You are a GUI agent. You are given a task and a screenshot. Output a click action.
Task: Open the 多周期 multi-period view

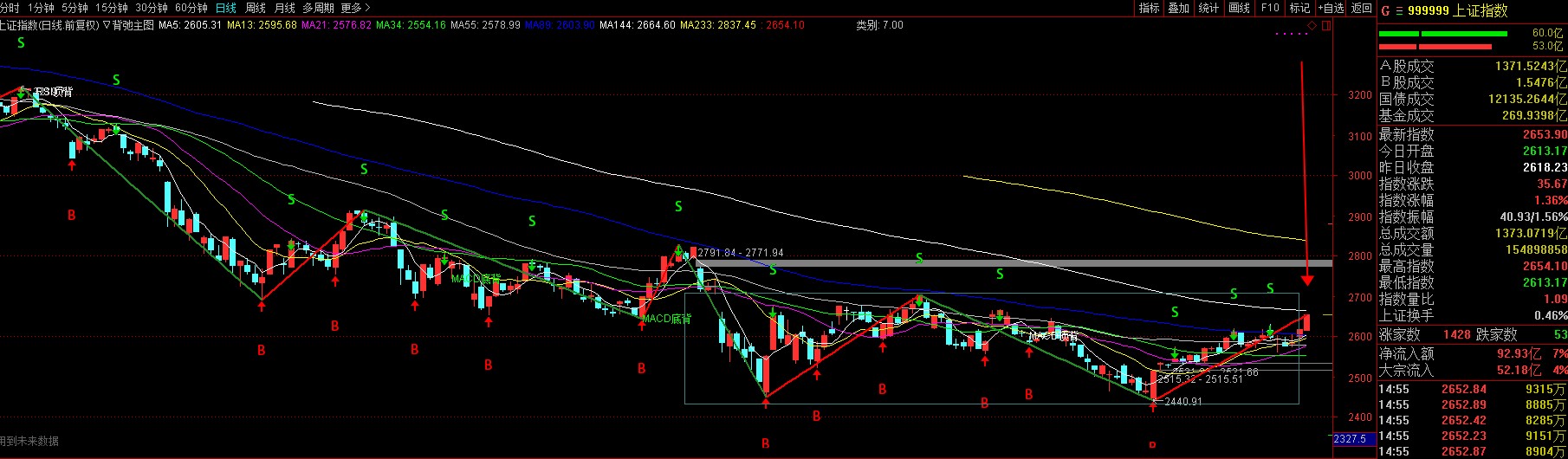point(318,8)
